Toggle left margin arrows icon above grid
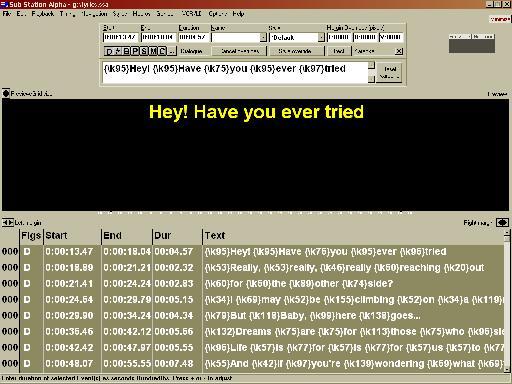 [8, 222]
